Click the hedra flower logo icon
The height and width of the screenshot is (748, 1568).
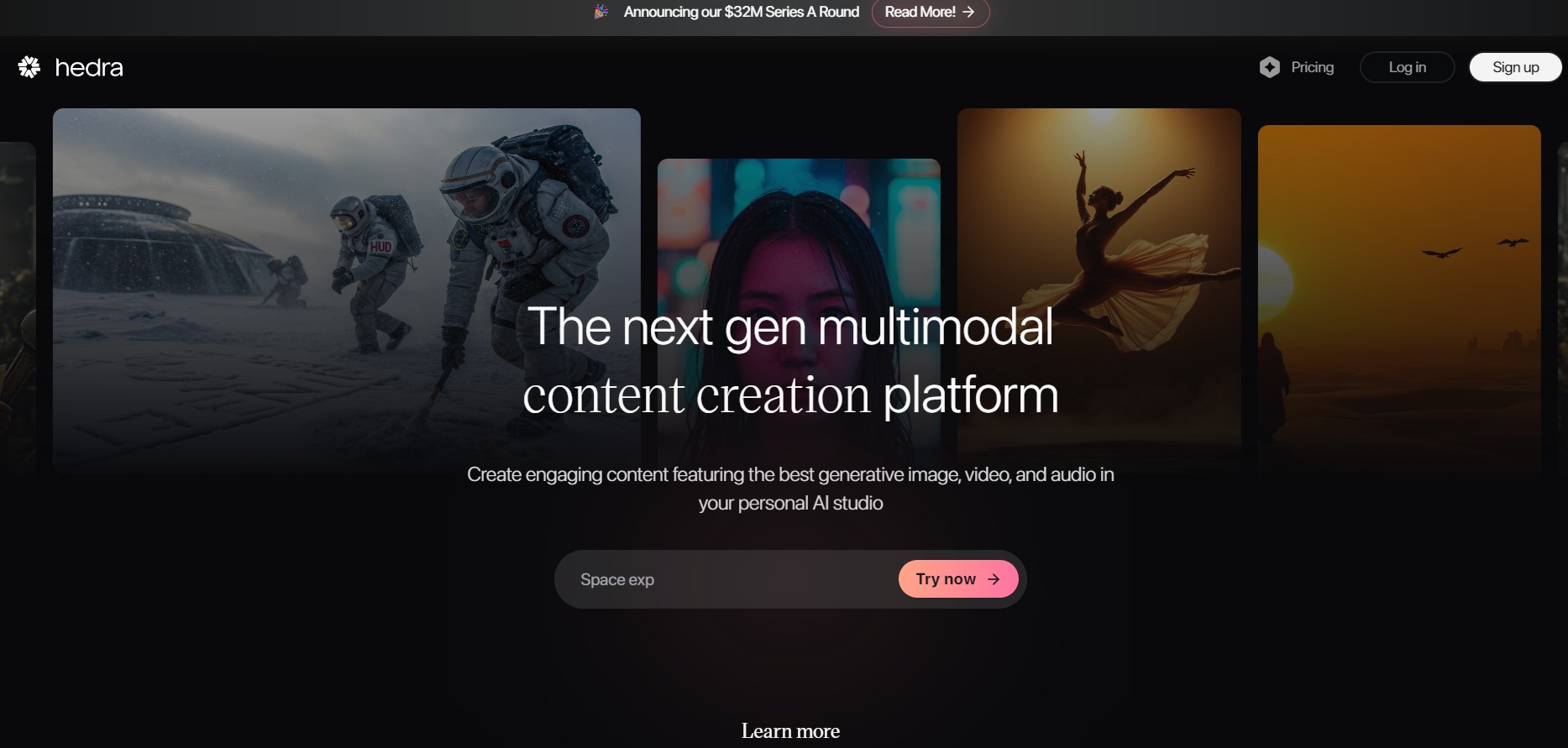[x=29, y=67]
